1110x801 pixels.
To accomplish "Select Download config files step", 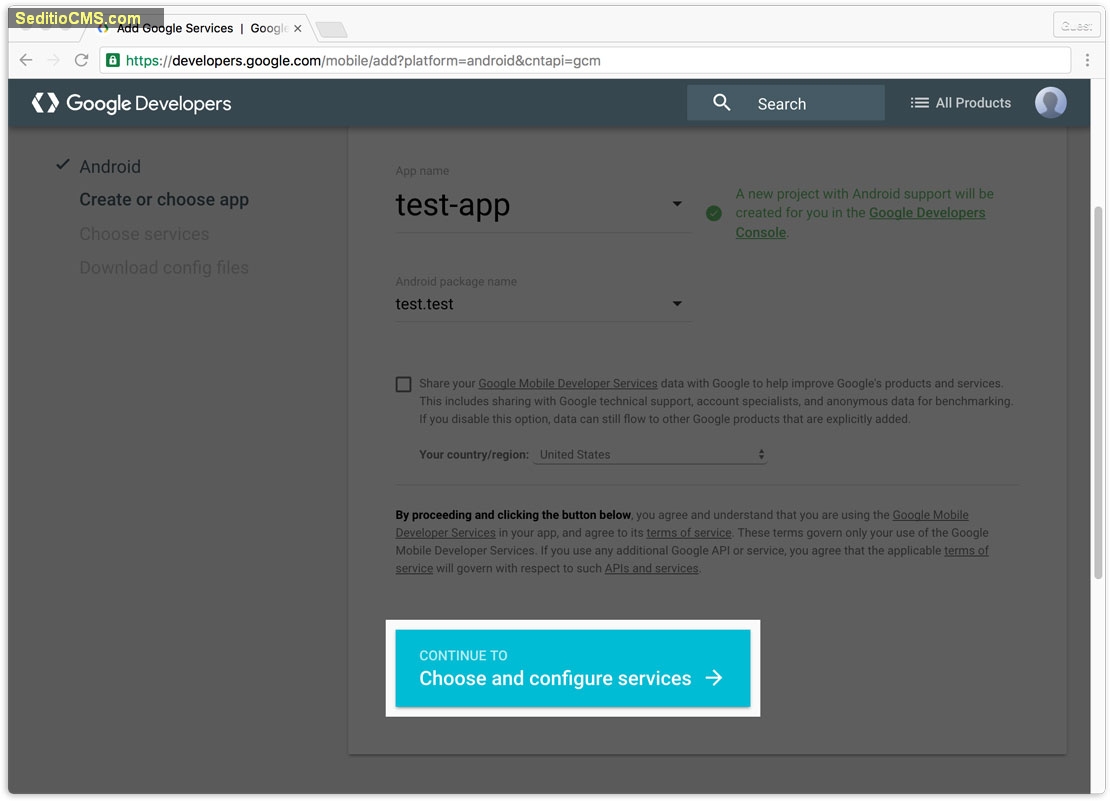I will (164, 267).
